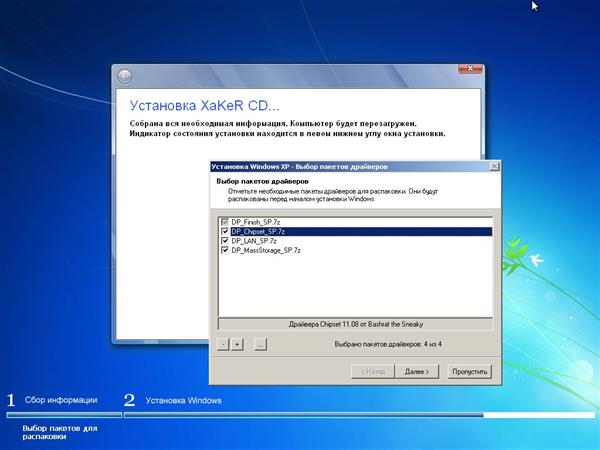This screenshot has height=450, width=600.
Task: Click the 'Выбрано пакетов драйверов: 4 из 4' text
Action: (x=388, y=344)
